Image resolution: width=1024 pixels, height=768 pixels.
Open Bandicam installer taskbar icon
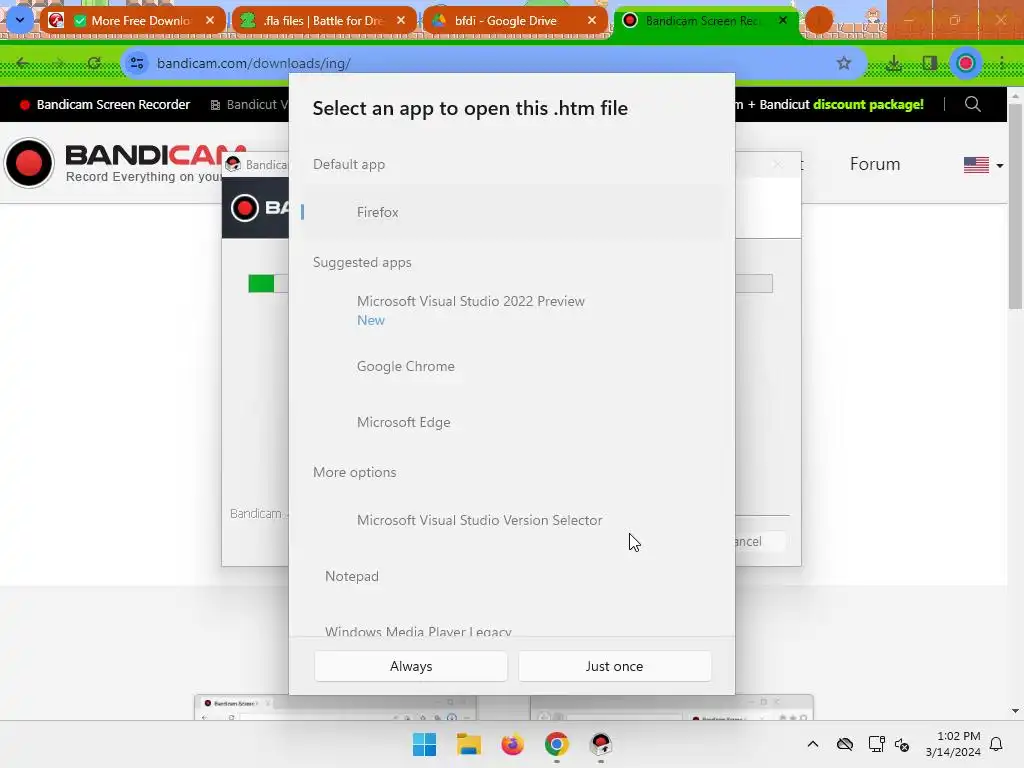tap(600, 744)
